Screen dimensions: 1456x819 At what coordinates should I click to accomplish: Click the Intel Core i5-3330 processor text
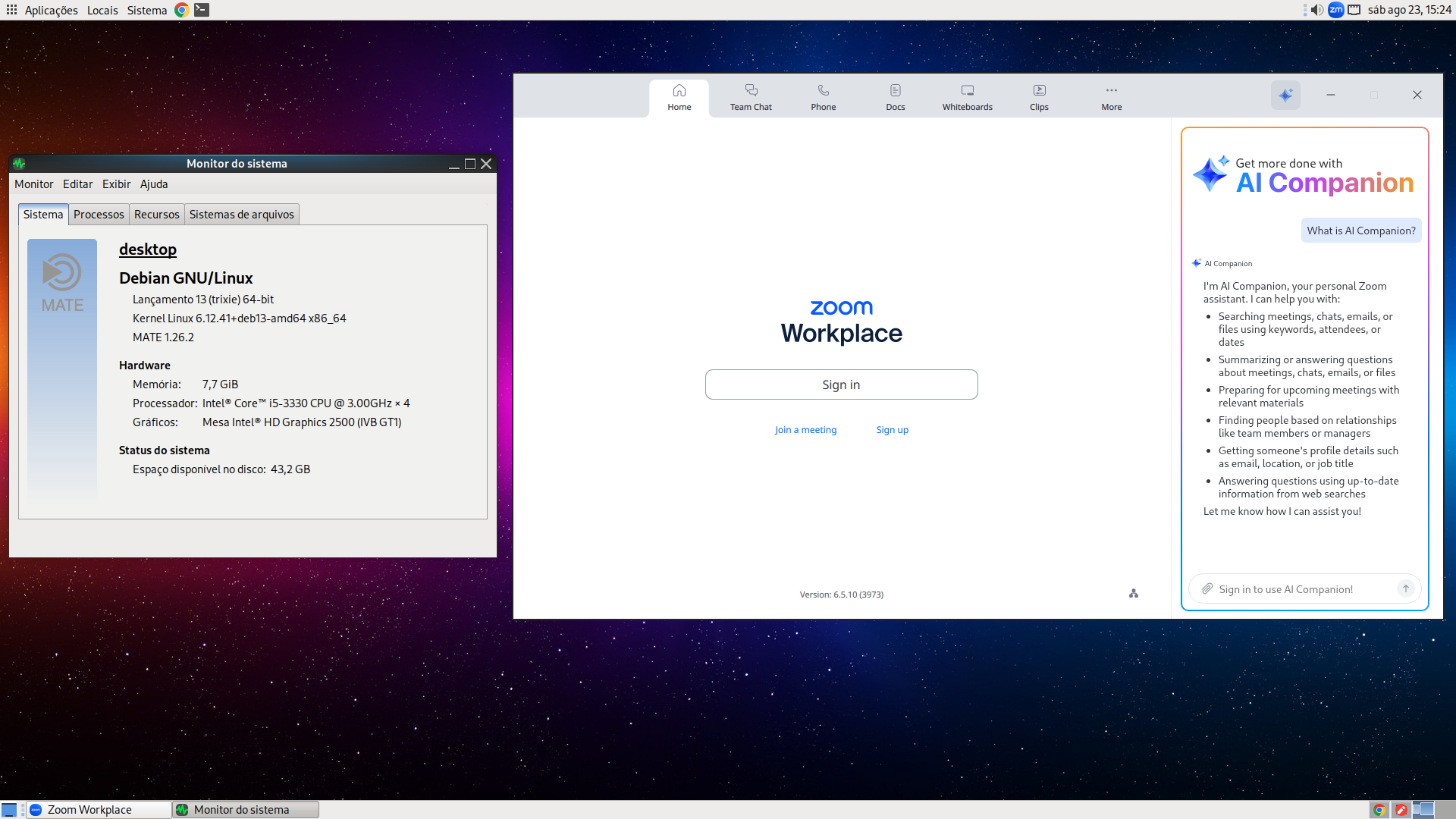306,403
